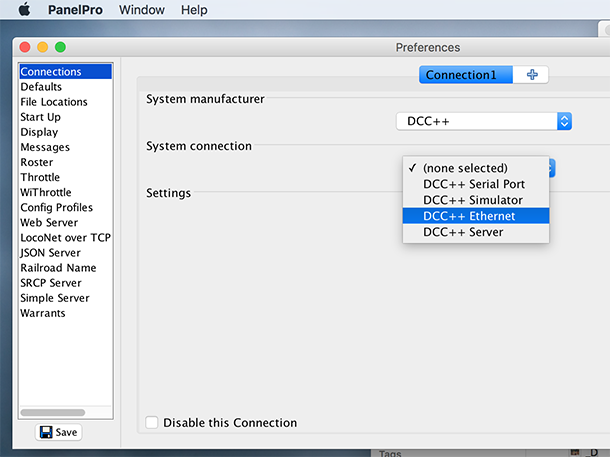Choose DCC++ Server option
This screenshot has height=457, width=610.
click(476, 232)
